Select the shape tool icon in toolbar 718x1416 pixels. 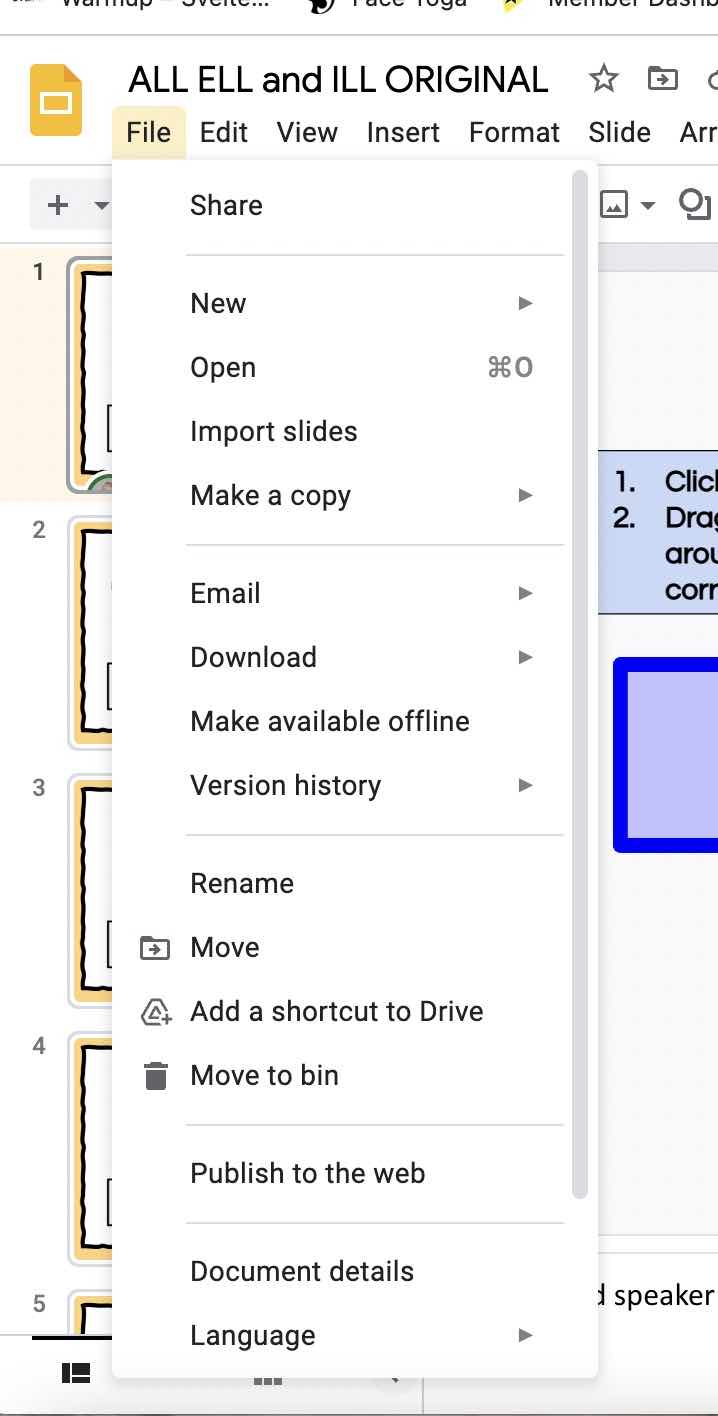pyautogui.click(x=695, y=204)
